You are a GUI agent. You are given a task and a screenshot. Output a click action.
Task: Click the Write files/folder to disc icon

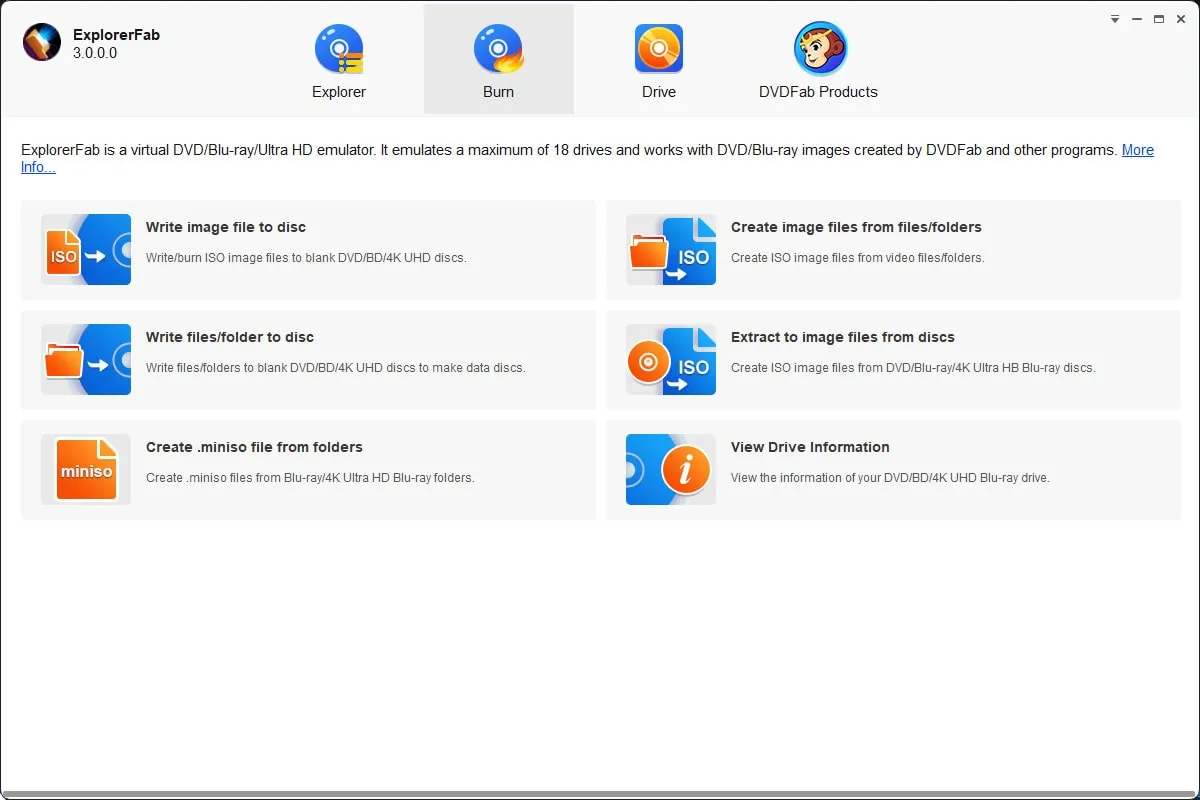click(86, 360)
